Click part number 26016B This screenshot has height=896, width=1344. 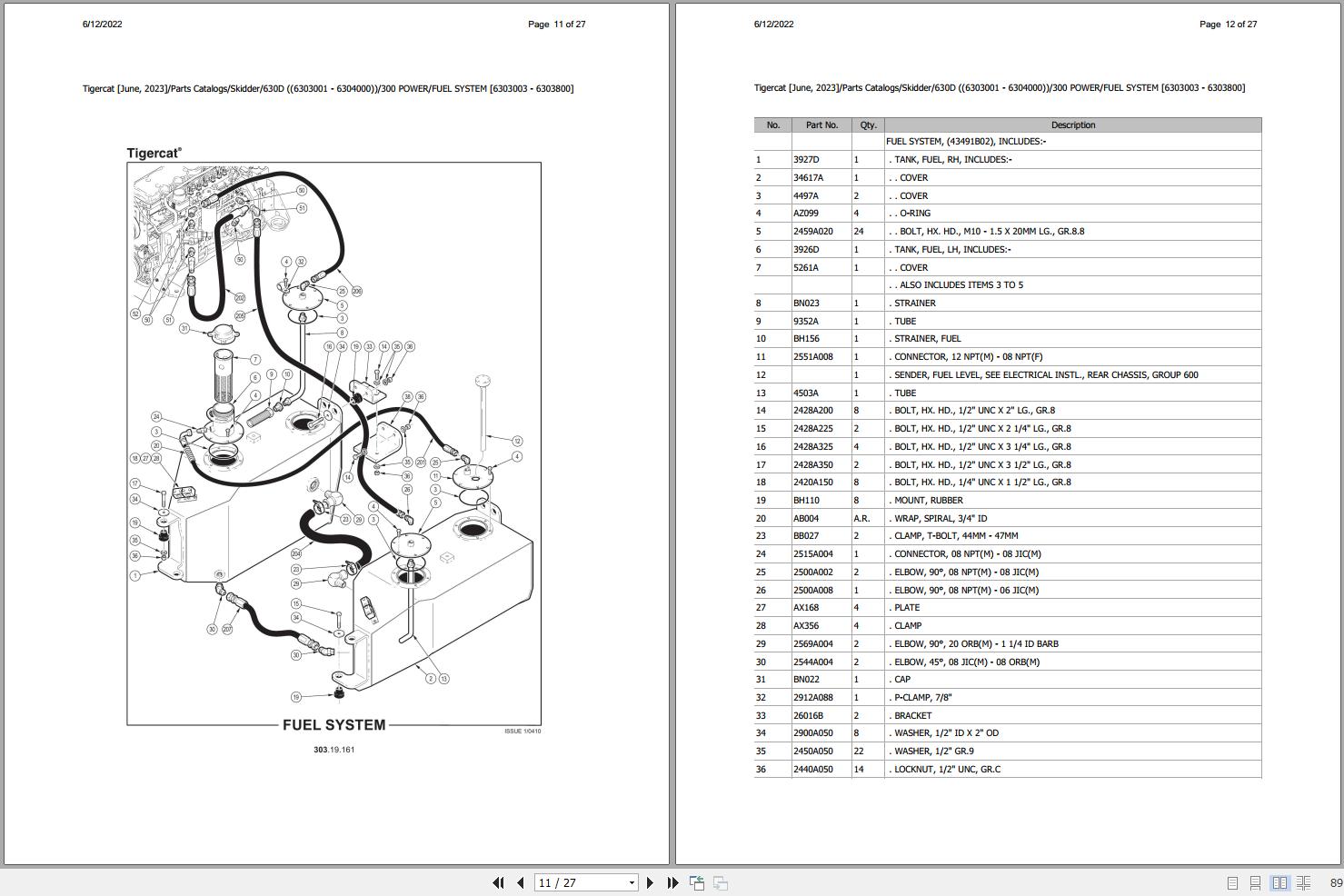tap(808, 716)
